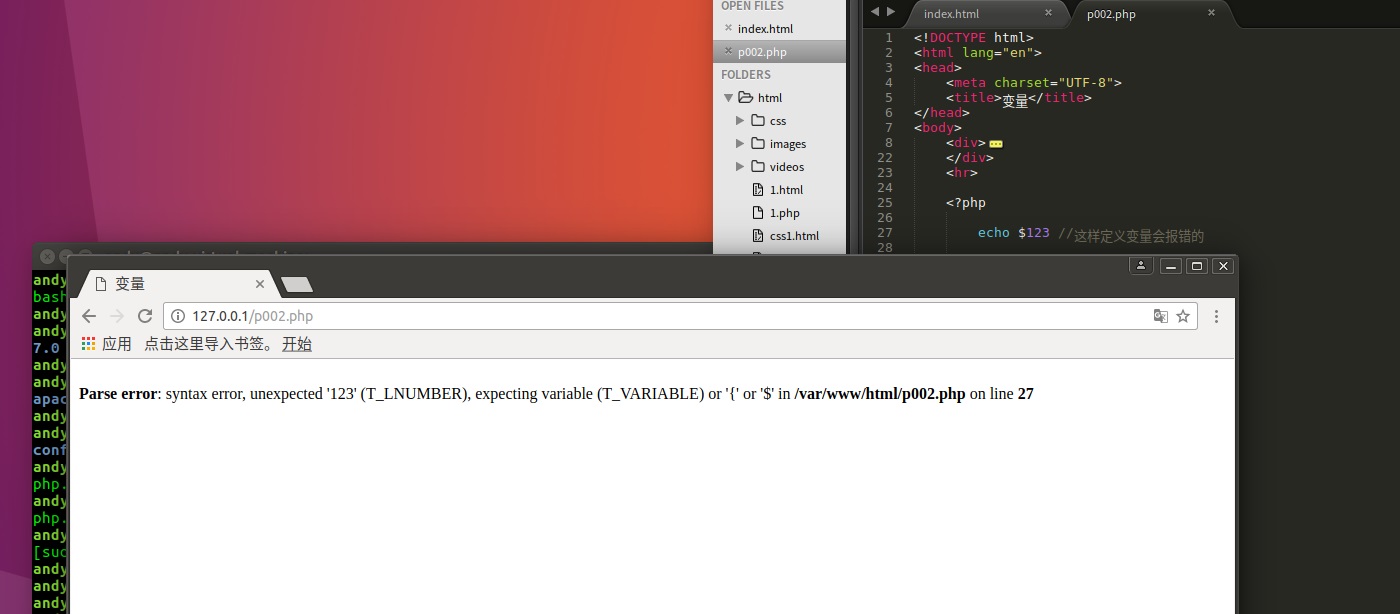Expand the videos folder
Screen dimensions: 1400x614
[740, 167]
